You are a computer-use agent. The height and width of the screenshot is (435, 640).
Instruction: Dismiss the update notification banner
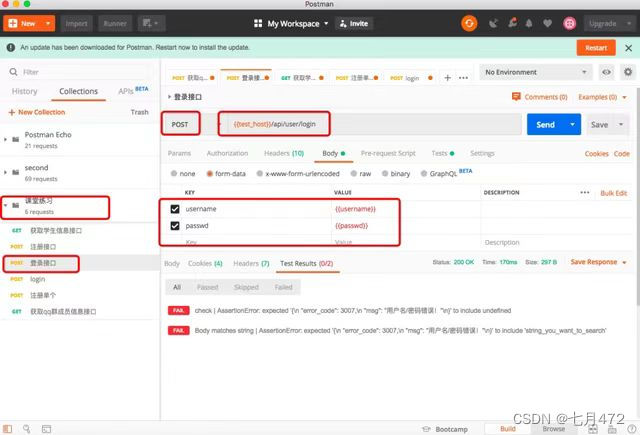tap(629, 48)
